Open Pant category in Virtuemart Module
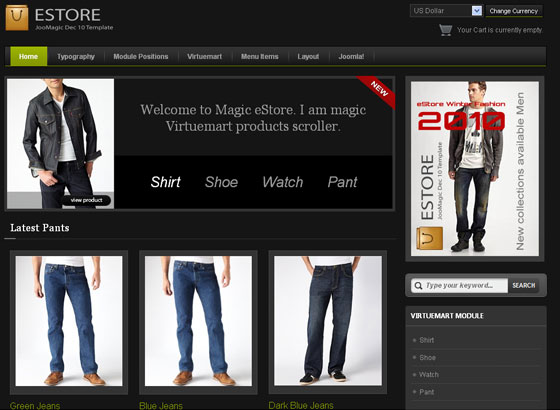560x410 pixels. tap(426, 392)
